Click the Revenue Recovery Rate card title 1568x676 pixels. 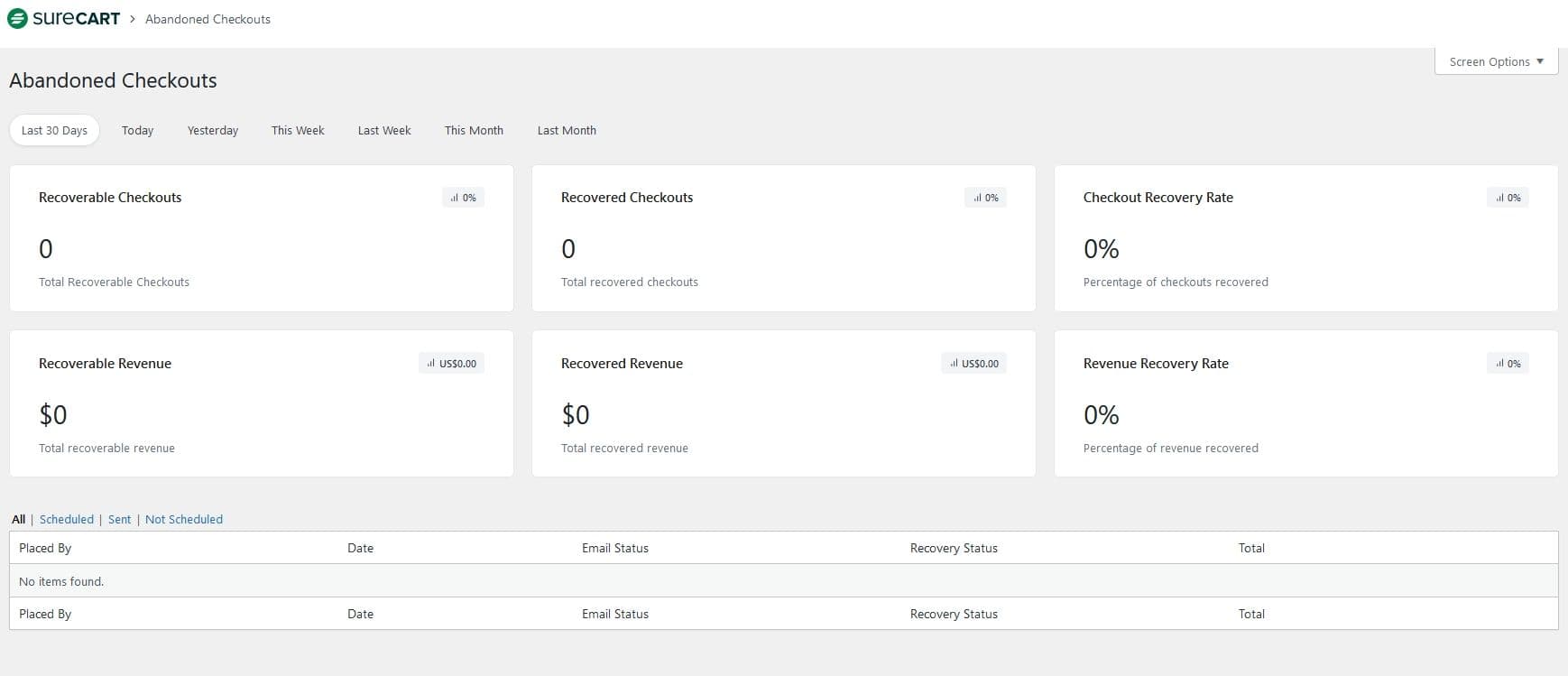coord(1156,364)
